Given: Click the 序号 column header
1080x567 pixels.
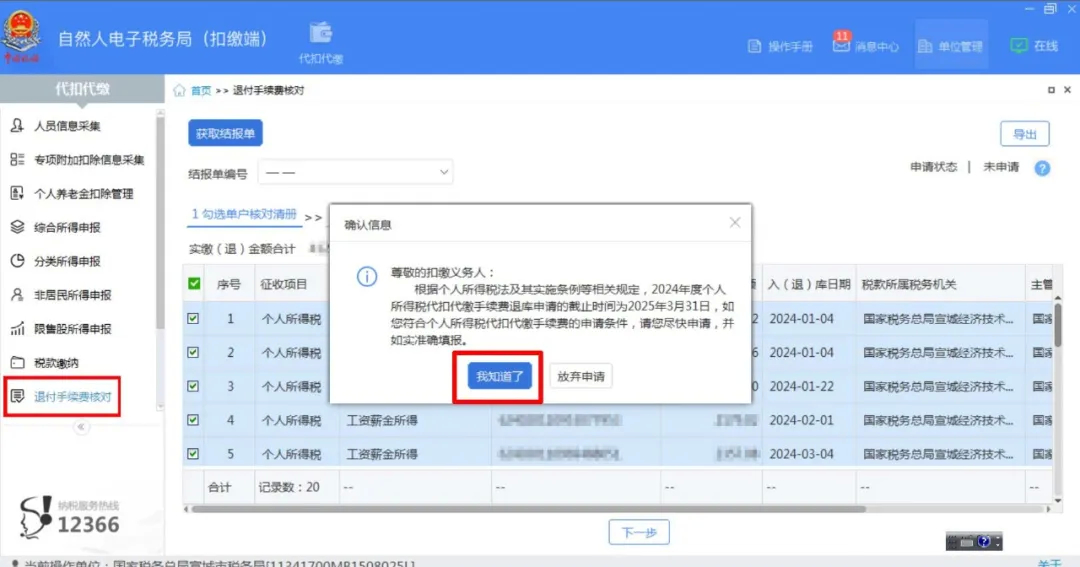Looking at the screenshot, I should (x=229, y=284).
